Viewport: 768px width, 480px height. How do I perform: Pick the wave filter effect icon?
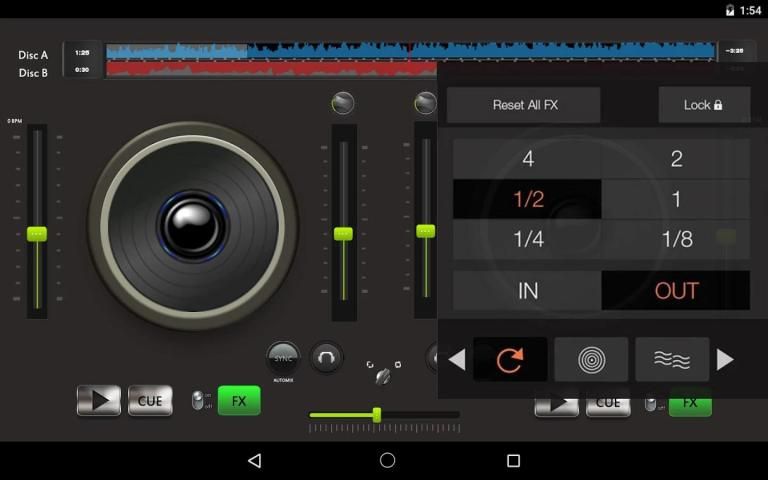pos(672,360)
